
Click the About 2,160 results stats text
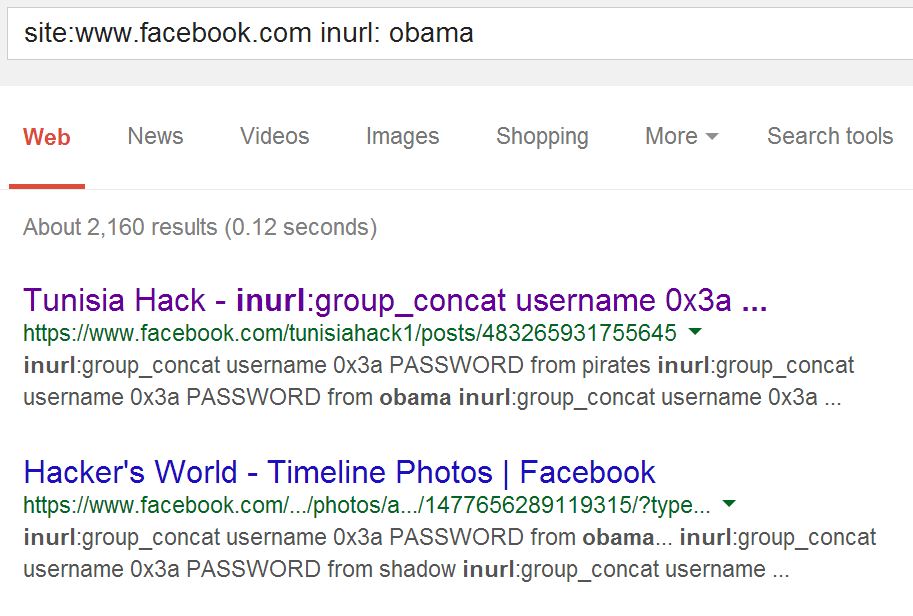click(x=200, y=227)
